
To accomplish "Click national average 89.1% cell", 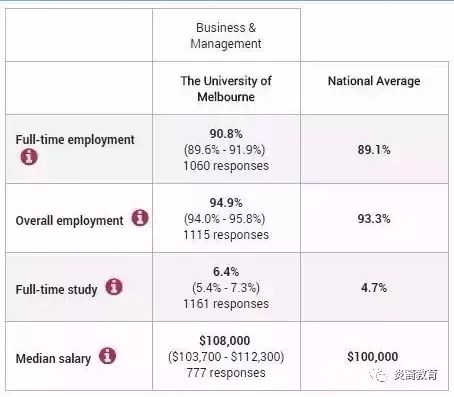I will 374,150.
